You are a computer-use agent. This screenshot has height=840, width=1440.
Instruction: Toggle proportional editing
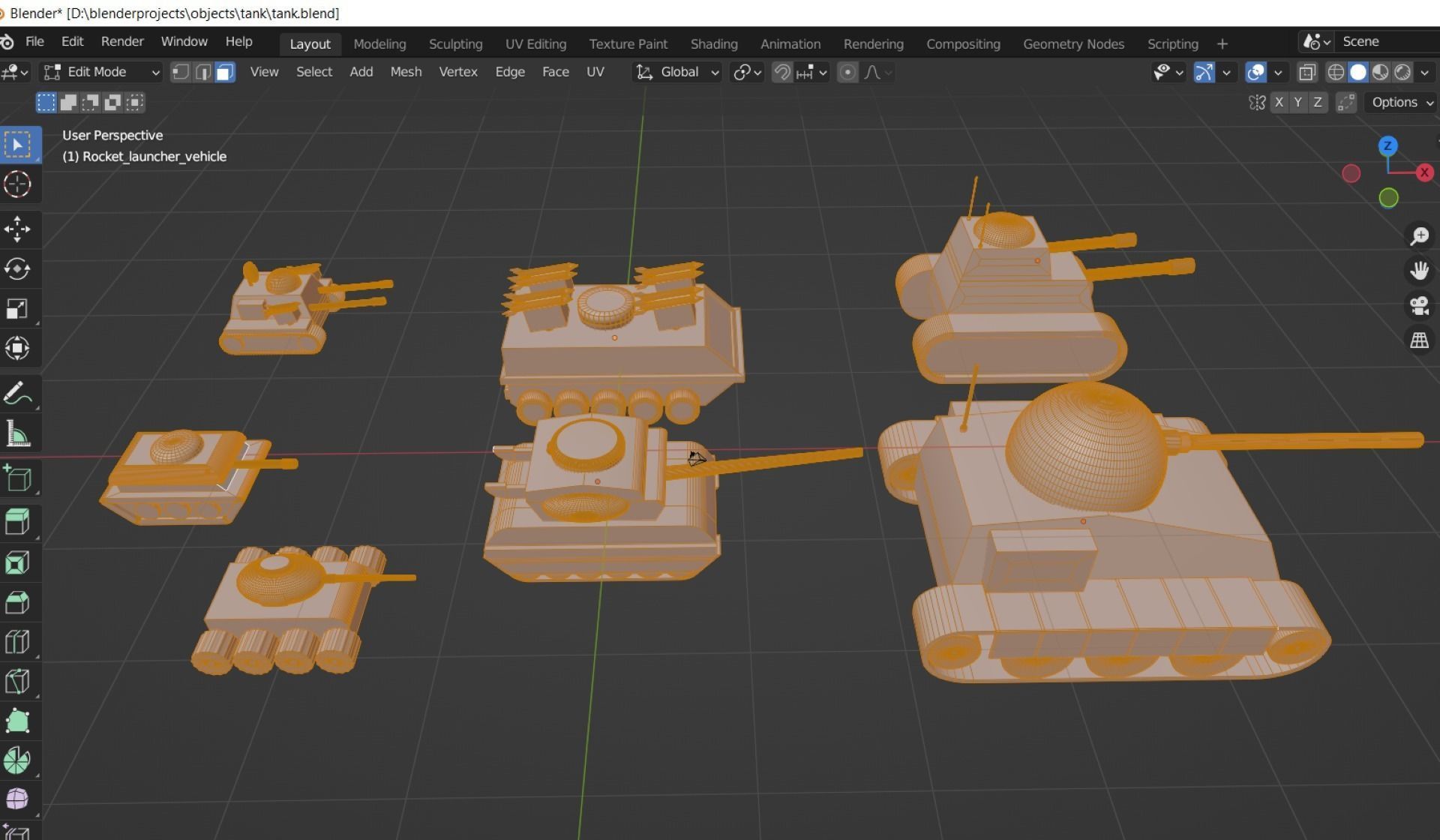[847, 72]
